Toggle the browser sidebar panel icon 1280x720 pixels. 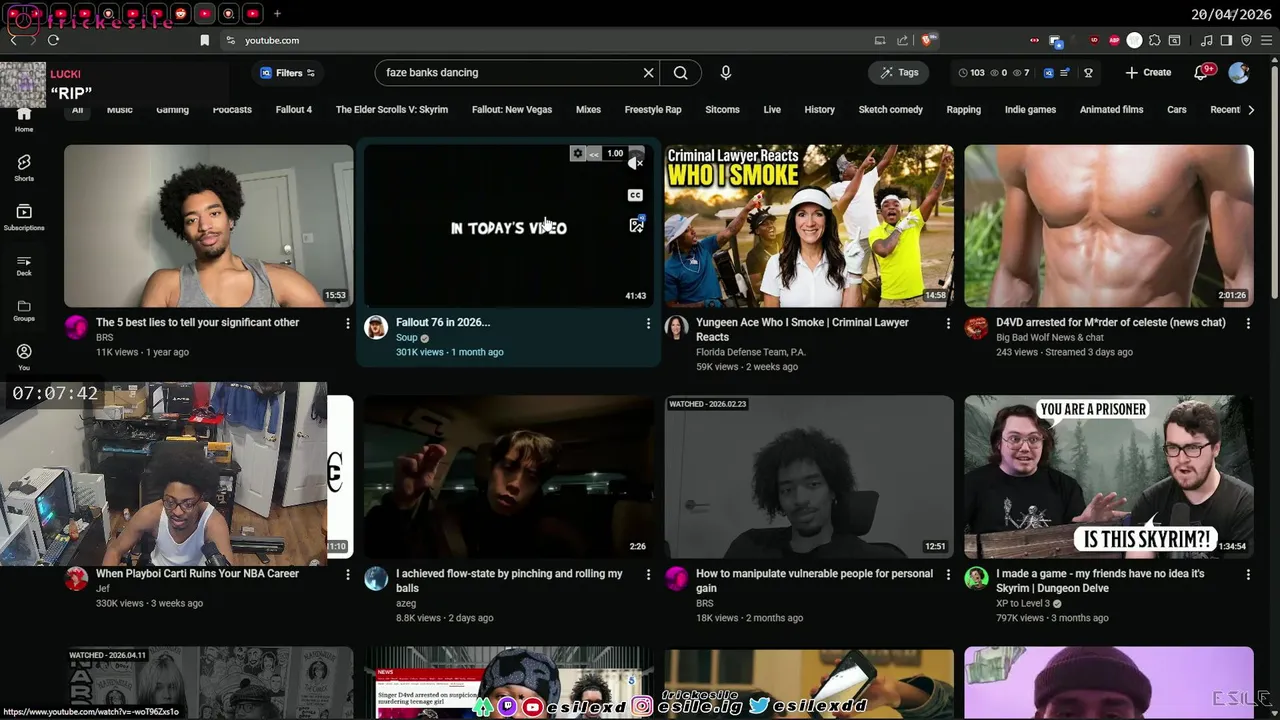pyautogui.click(x=1226, y=40)
